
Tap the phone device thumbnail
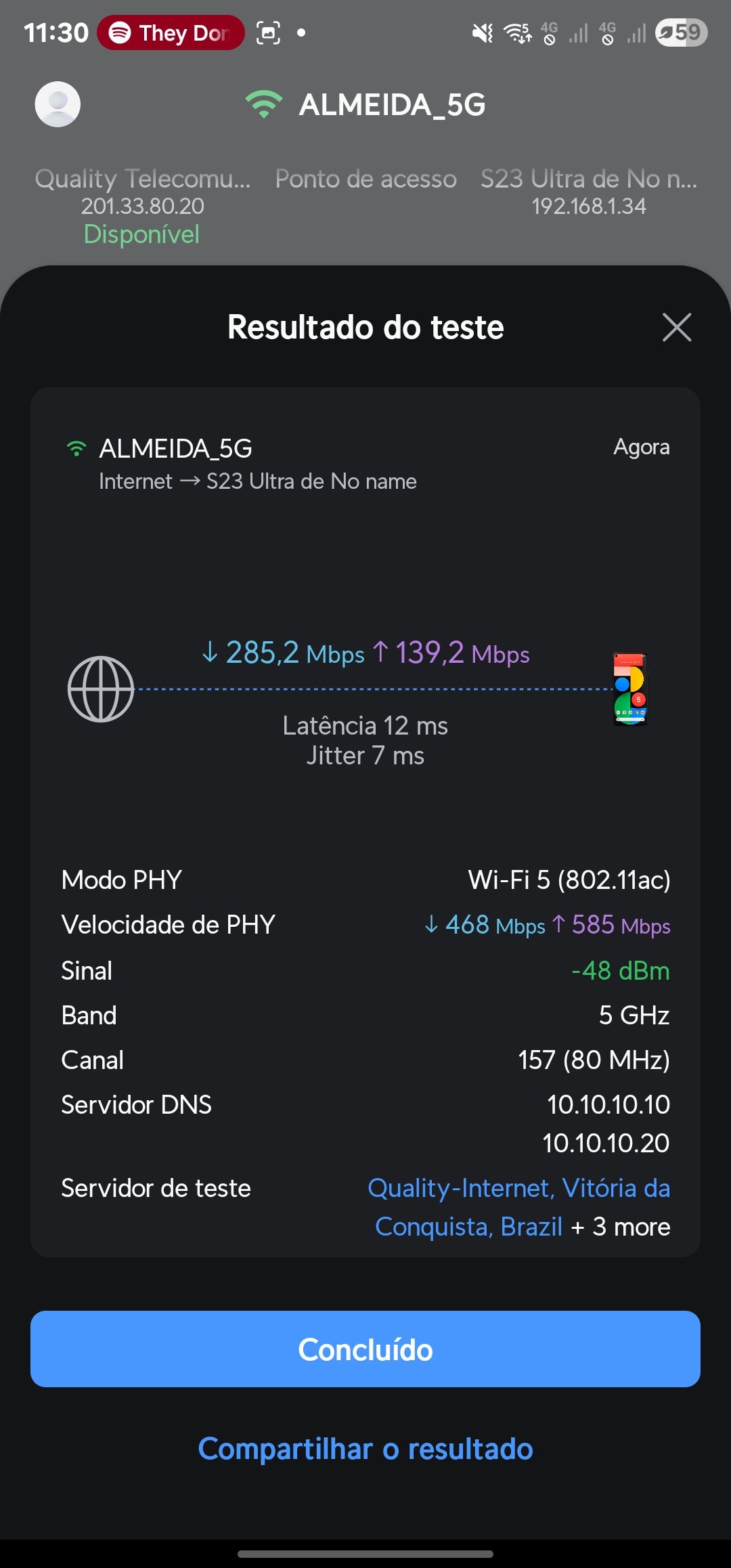[x=630, y=689]
